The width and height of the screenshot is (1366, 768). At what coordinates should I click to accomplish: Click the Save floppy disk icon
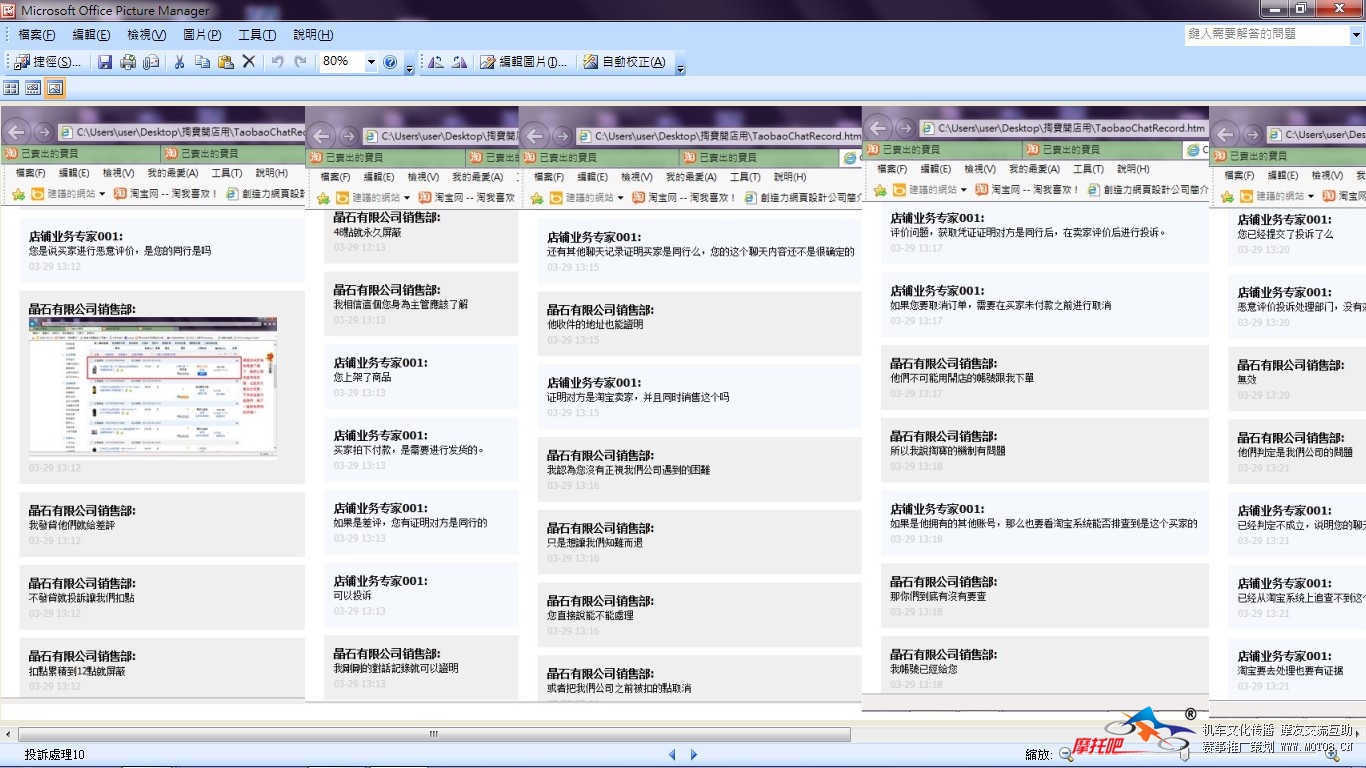[105, 62]
